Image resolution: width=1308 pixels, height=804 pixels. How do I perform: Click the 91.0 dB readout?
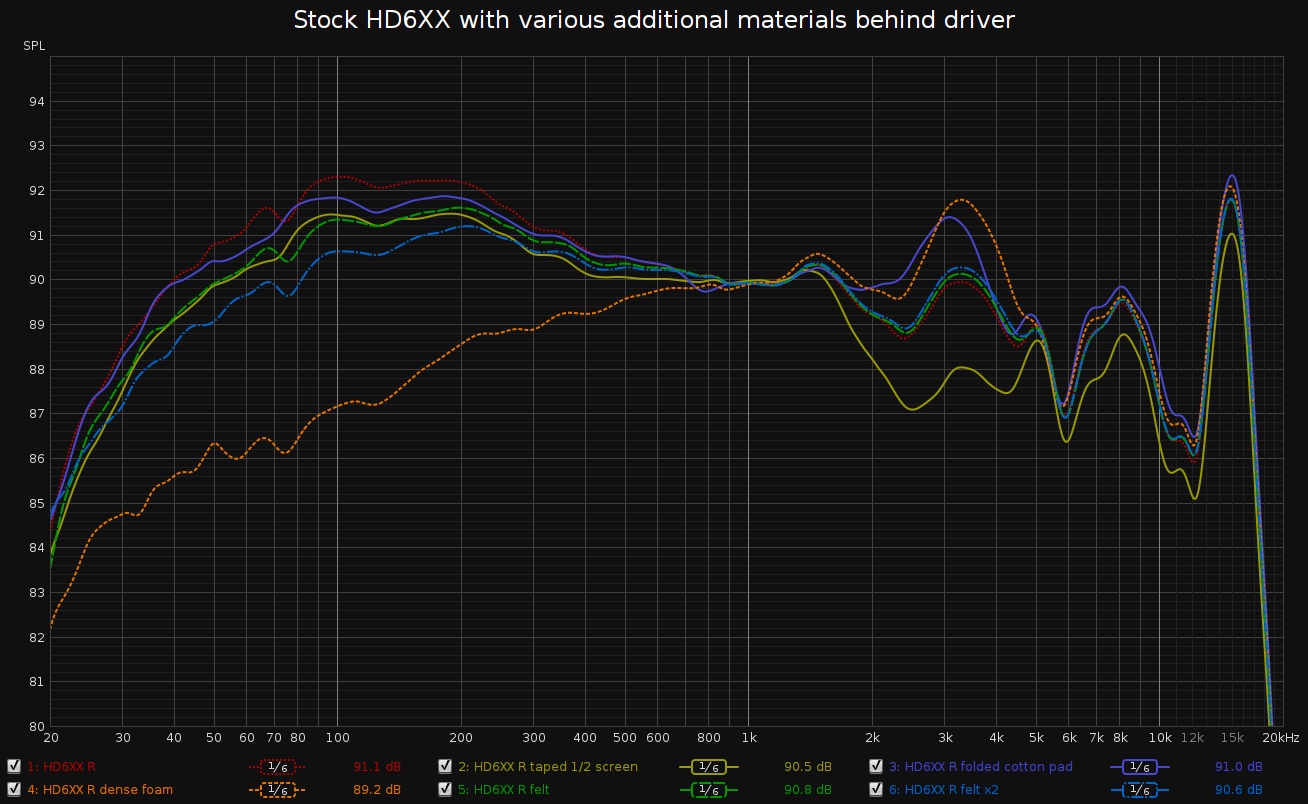tap(1239, 767)
